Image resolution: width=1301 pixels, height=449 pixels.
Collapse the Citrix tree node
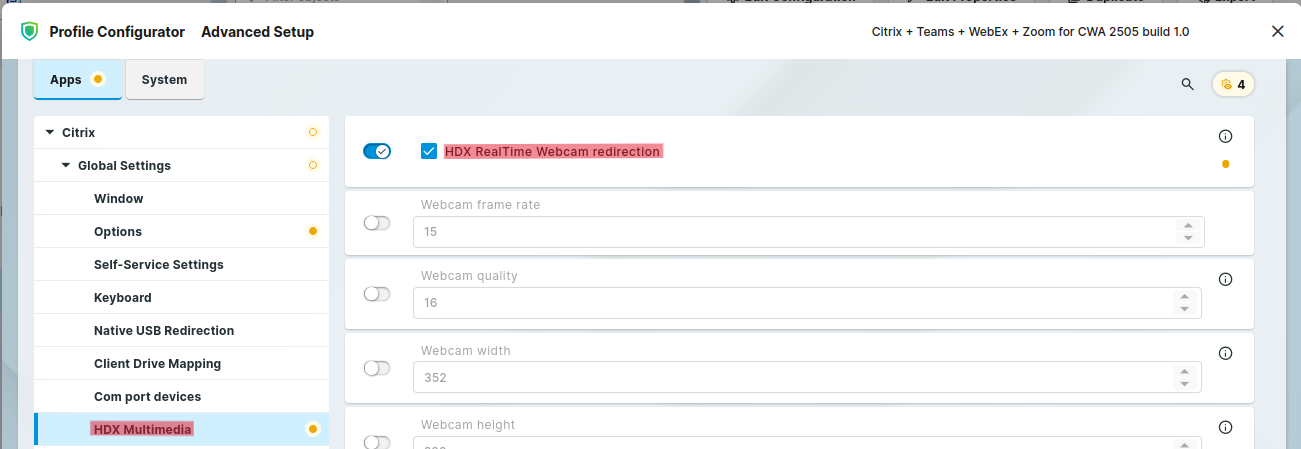pos(50,132)
